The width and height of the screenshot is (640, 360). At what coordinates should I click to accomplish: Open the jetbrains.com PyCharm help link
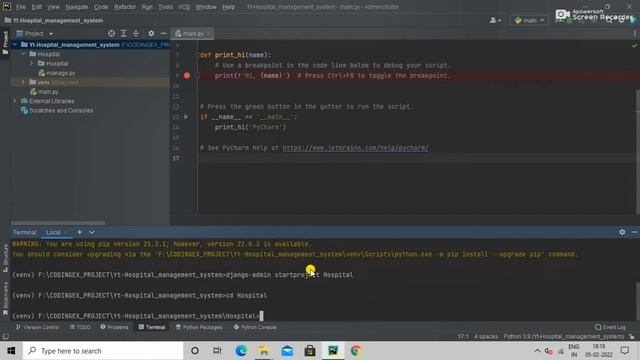pos(356,148)
